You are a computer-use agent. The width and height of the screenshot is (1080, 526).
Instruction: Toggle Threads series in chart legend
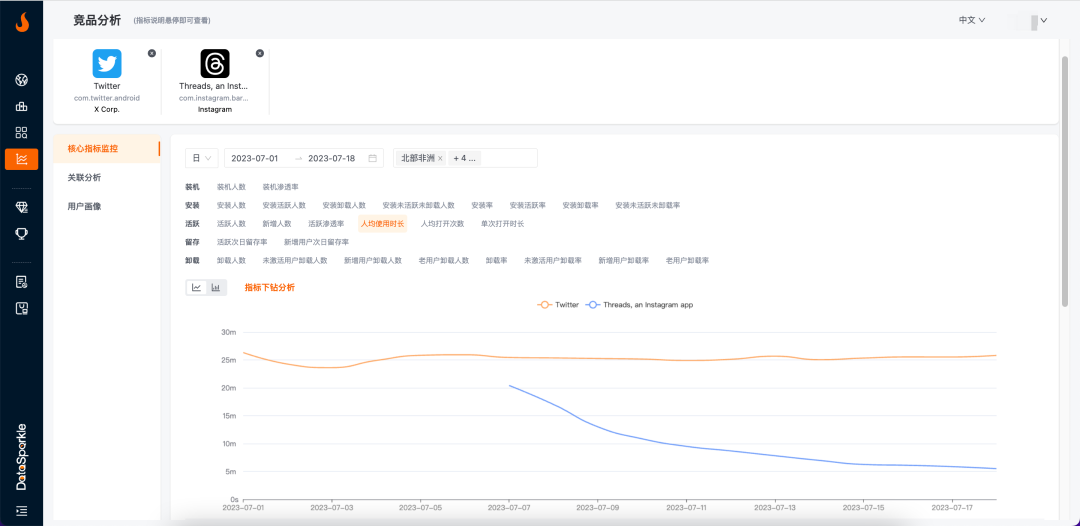pyautogui.click(x=640, y=304)
